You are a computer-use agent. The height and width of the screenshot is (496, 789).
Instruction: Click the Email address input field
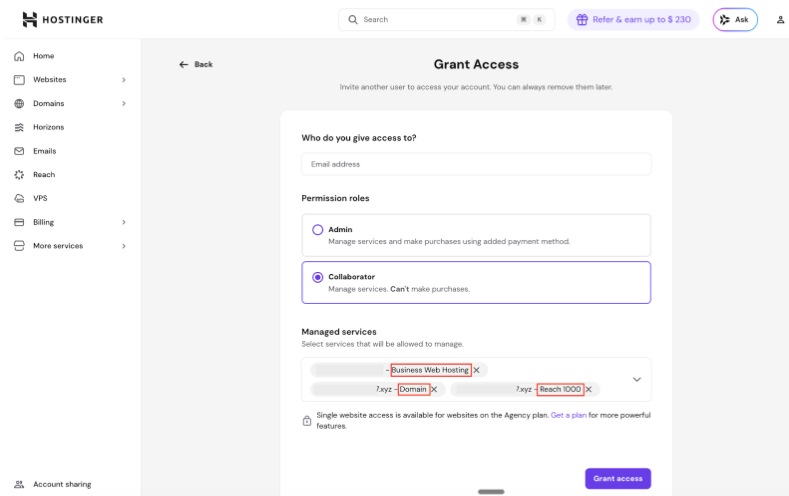(x=476, y=164)
